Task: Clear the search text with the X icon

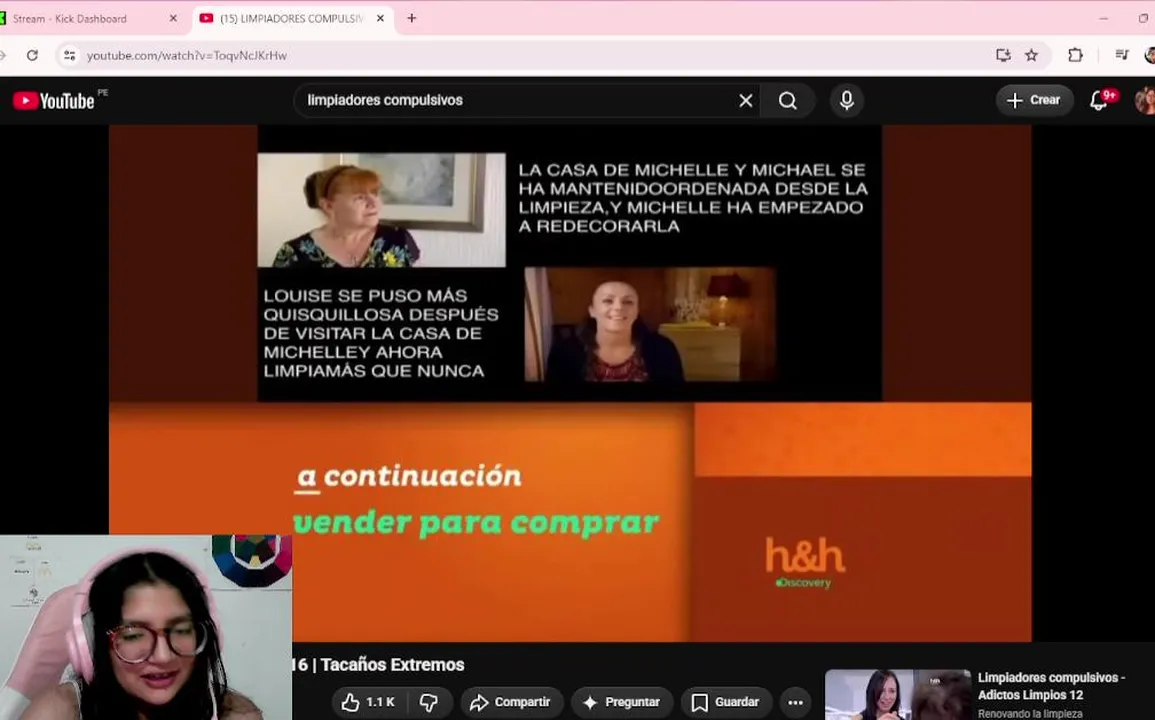Action: tap(745, 100)
